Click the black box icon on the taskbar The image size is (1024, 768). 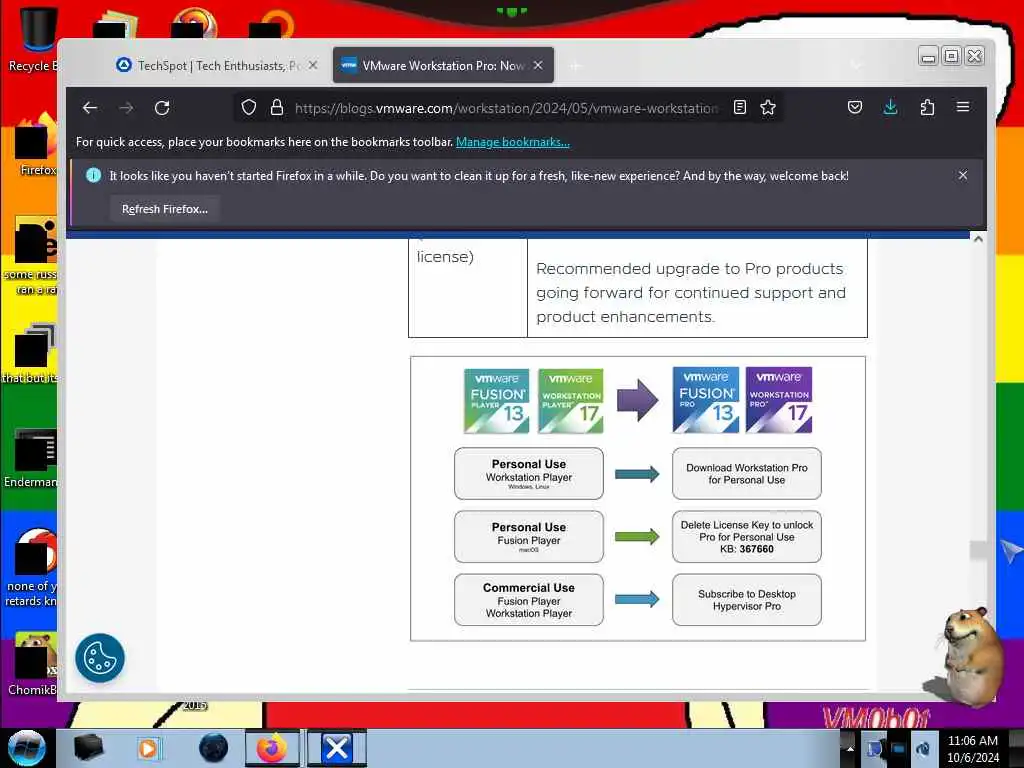[x=88, y=748]
